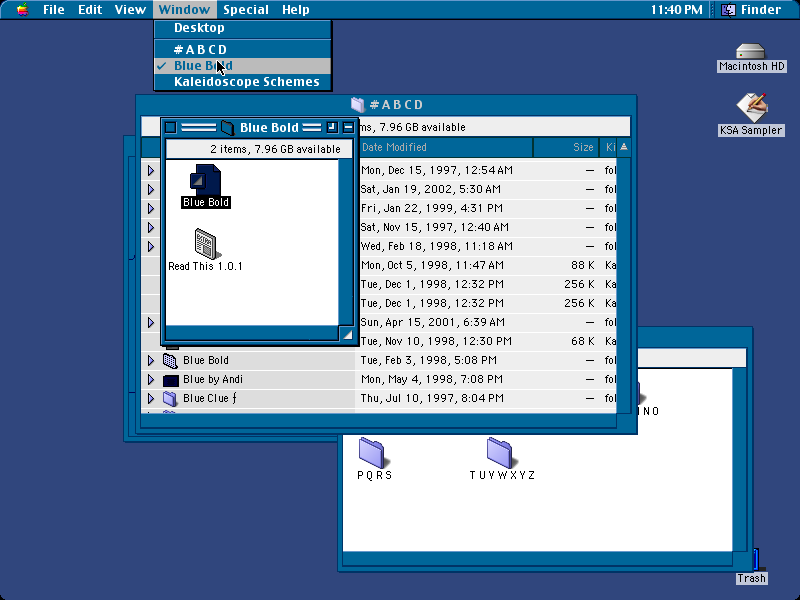This screenshot has width=800, height=600.
Task: Click the # A B C D window title bar
Action: [386, 105]
